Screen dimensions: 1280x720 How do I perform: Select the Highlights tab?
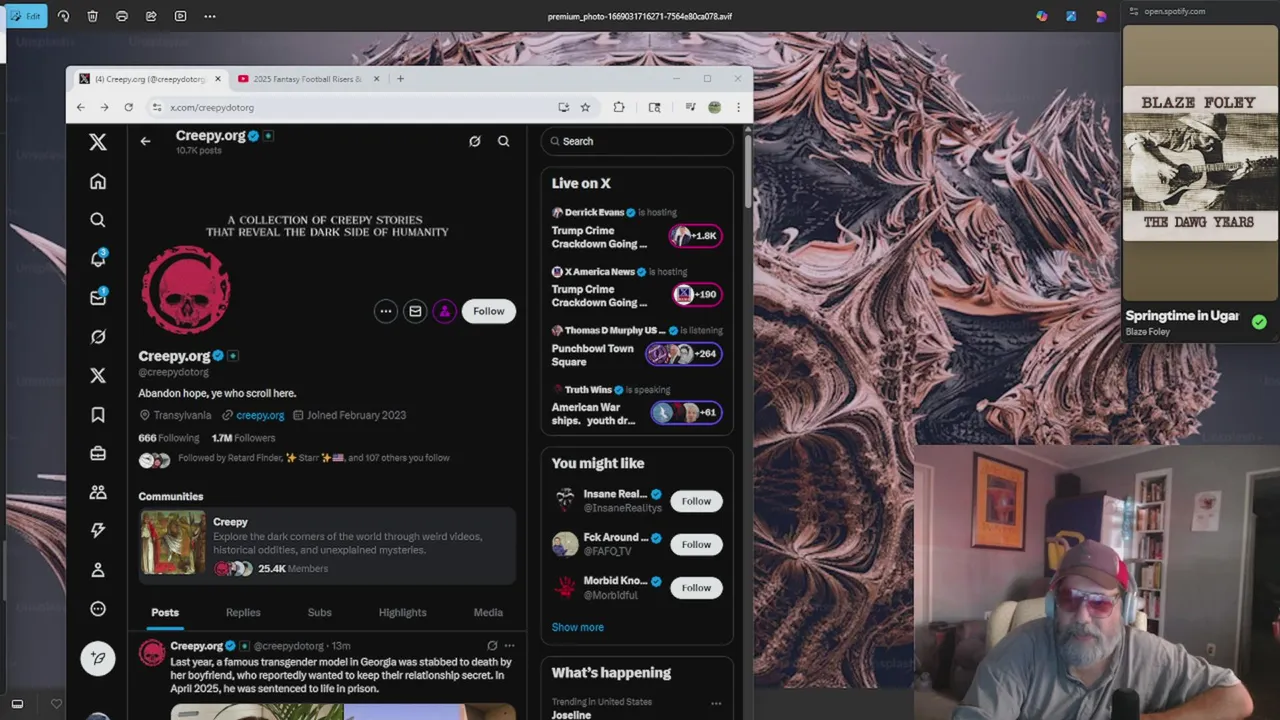tap(403, 612)
